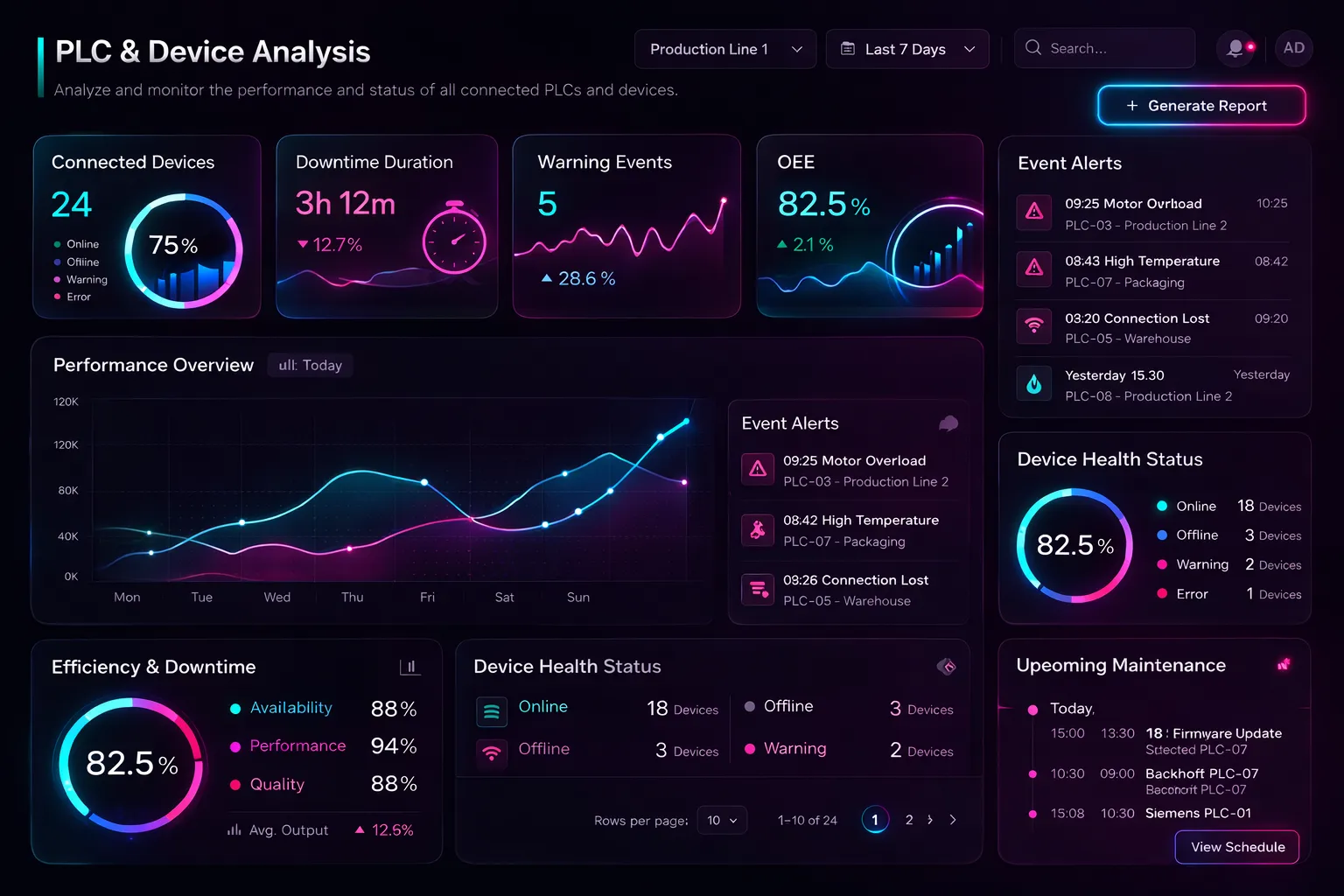This screenshot has height=896, width=1344.
Task: Open the notifications bell
Action: (1236, 48)
